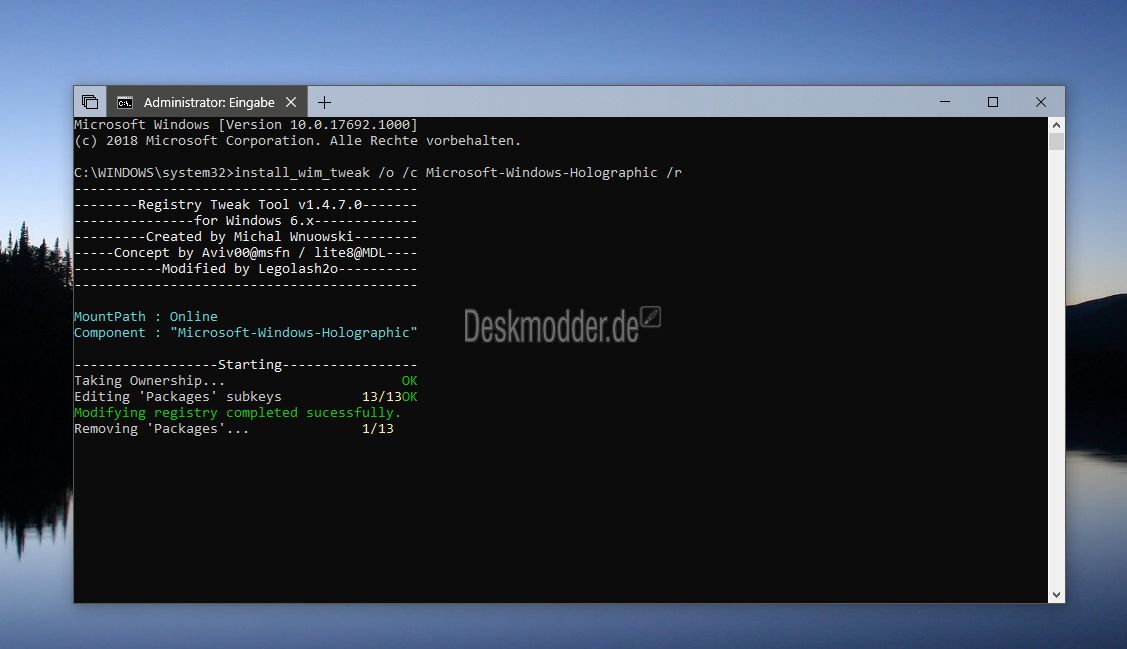Click the 'Taking Ownership...' line
Viewport: 1127px width, 649px height.
(x=246, y=380)
